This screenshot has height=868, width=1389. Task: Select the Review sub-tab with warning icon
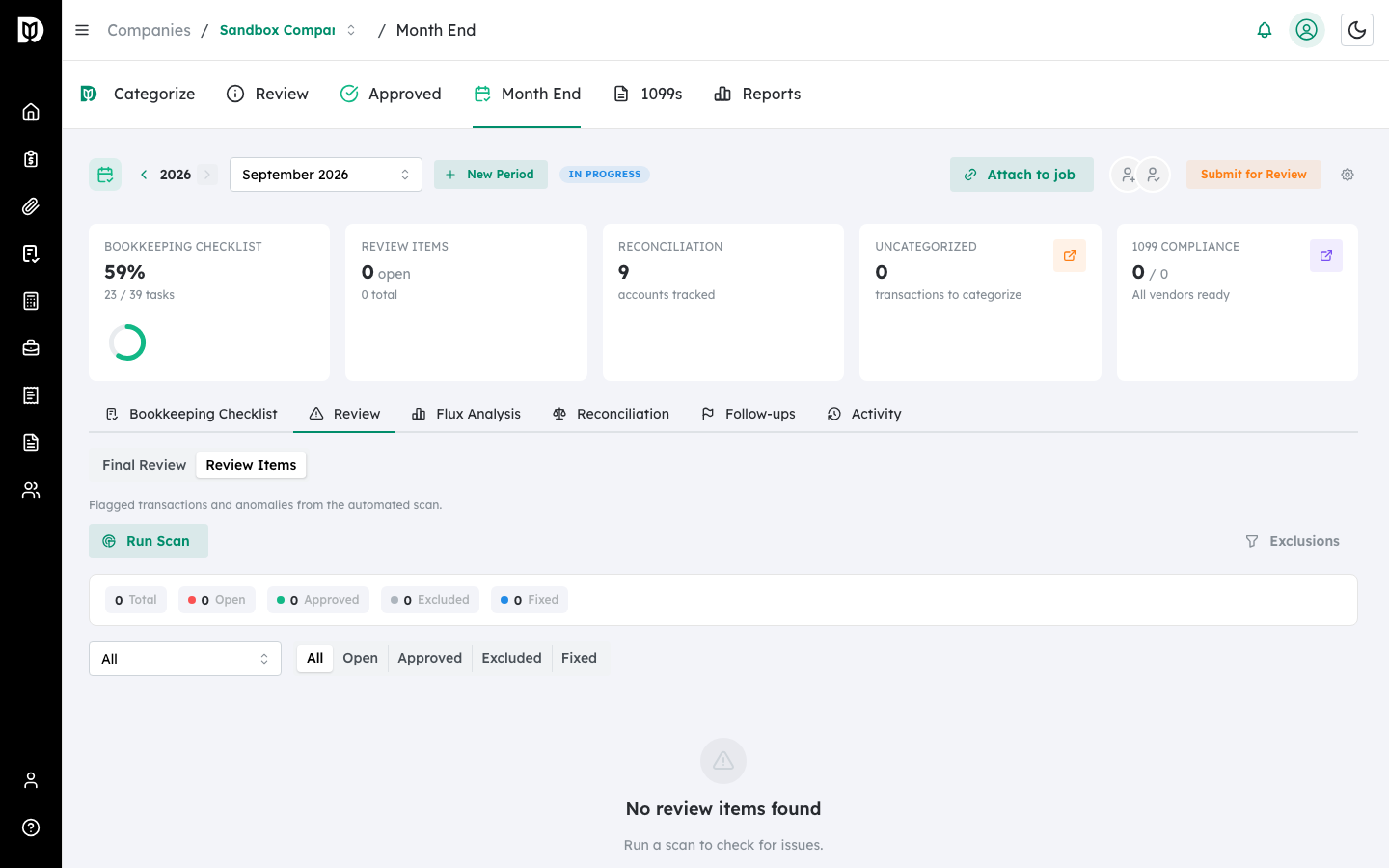pos(344,414)
